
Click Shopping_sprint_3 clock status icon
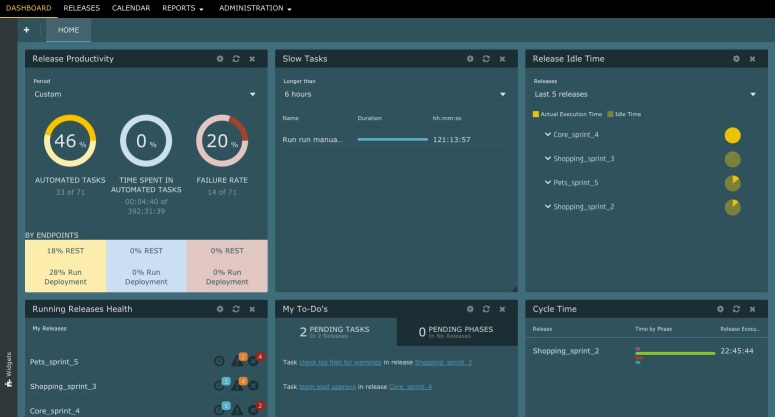[220, 386]
